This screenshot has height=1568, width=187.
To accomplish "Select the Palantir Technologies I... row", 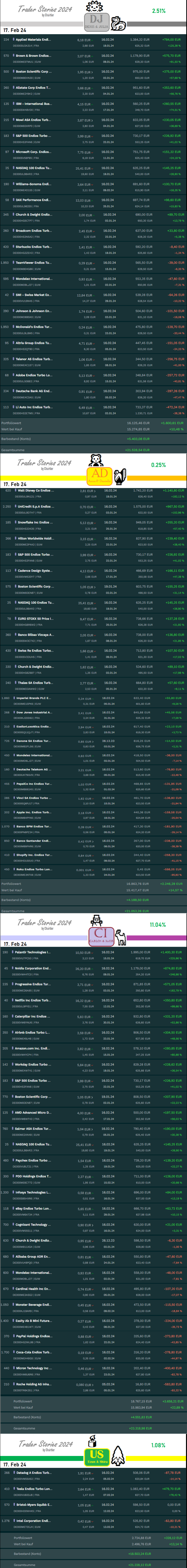I will point(93,954).
